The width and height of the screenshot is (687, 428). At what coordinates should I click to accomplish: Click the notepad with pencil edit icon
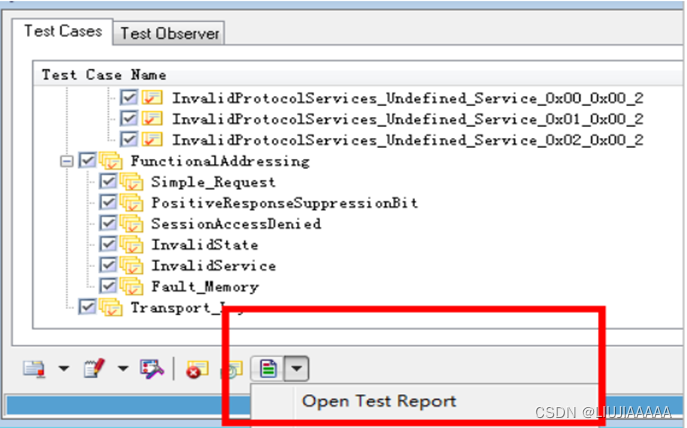coord(94,368)
